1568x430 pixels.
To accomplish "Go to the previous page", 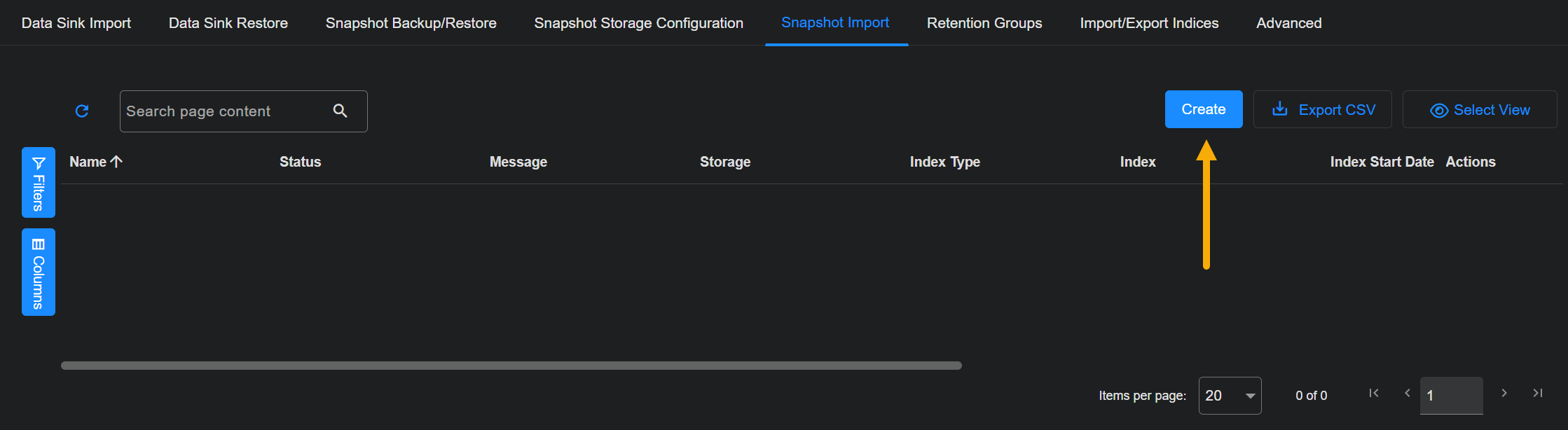I will point(1407,394).
